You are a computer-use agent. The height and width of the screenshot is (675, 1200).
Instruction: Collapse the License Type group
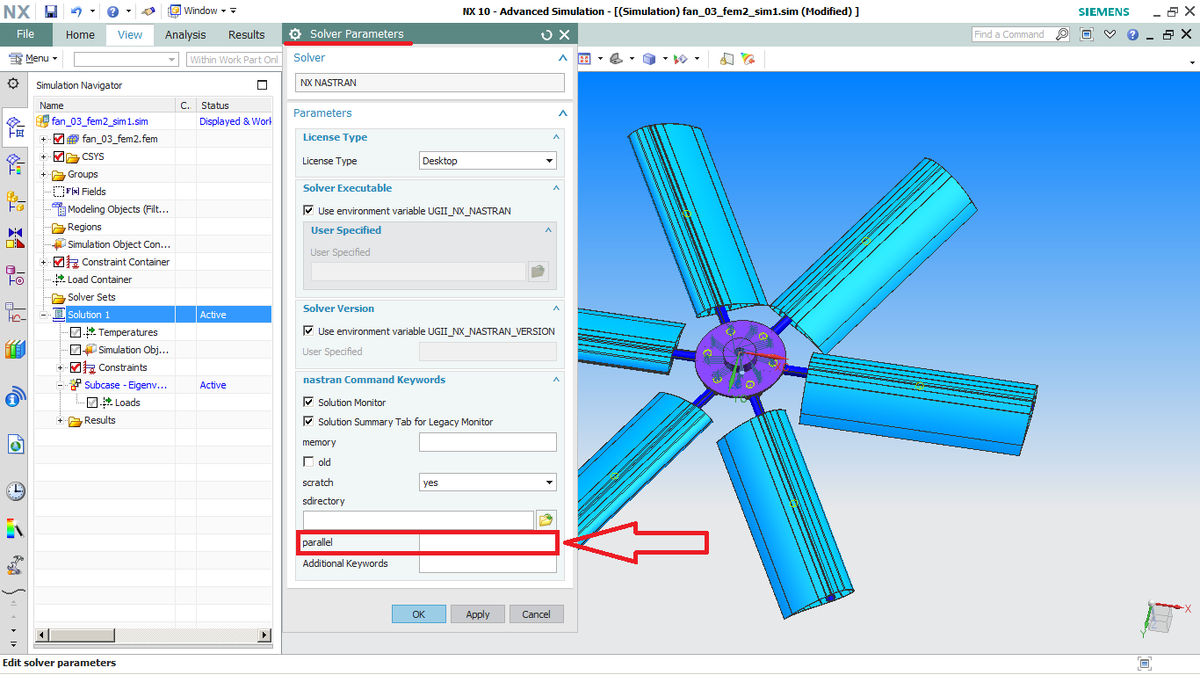[557, 137]
